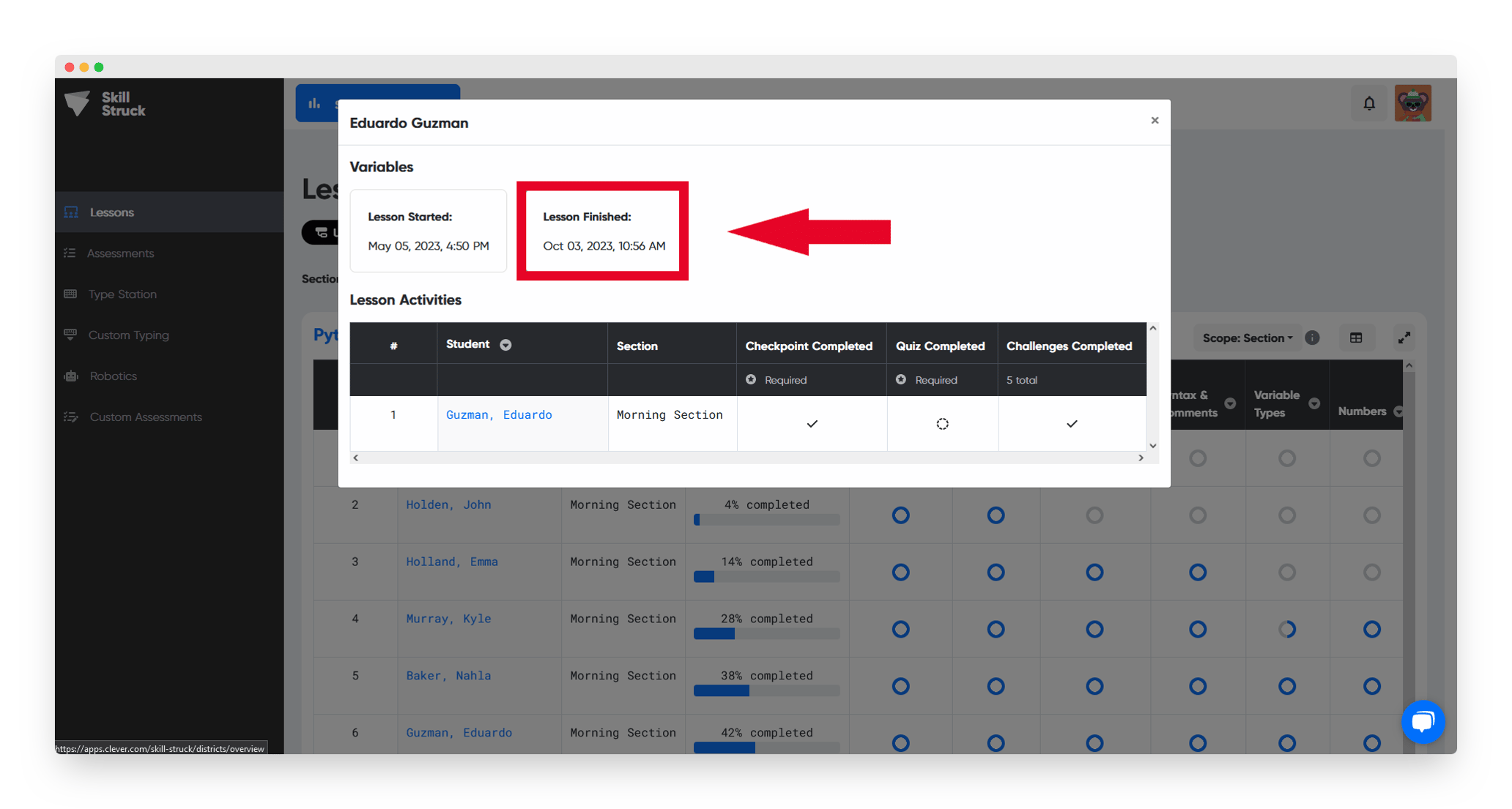Open the Scope: Section dropdown
This screenshot has height=809, width=1512.
(x=1247, y=338)
